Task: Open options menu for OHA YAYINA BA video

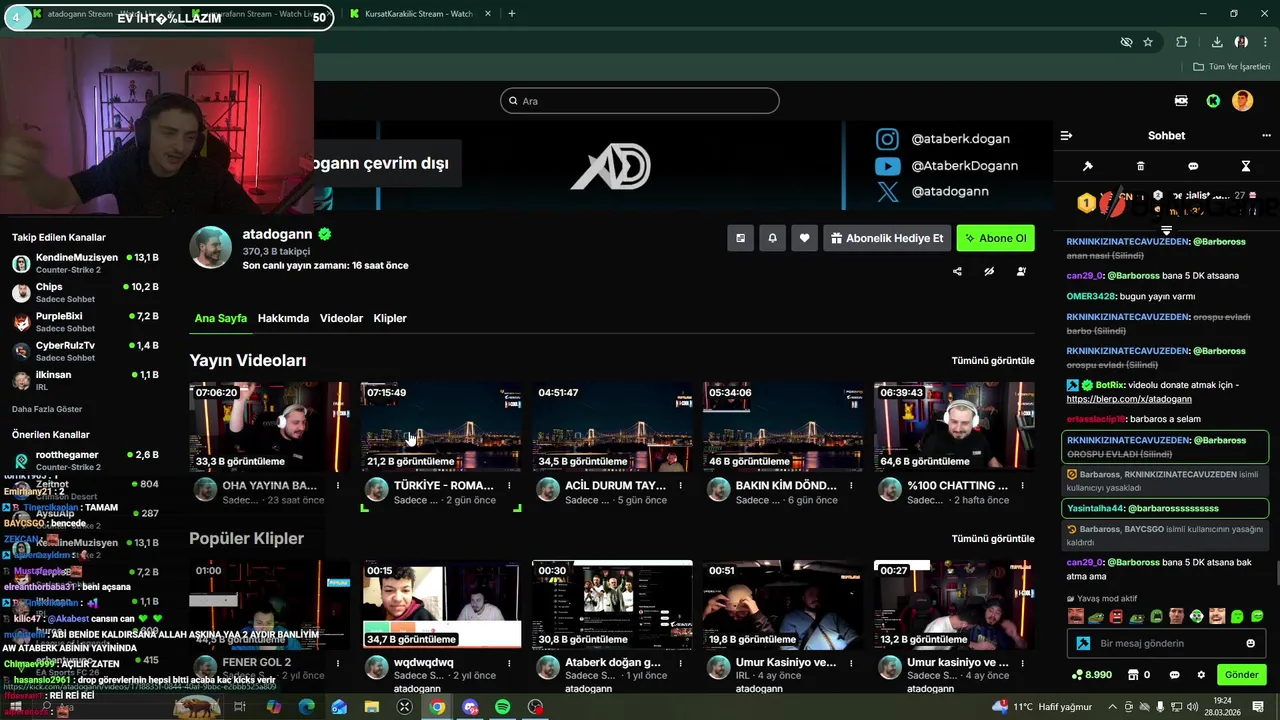Action: coord(338,486)
